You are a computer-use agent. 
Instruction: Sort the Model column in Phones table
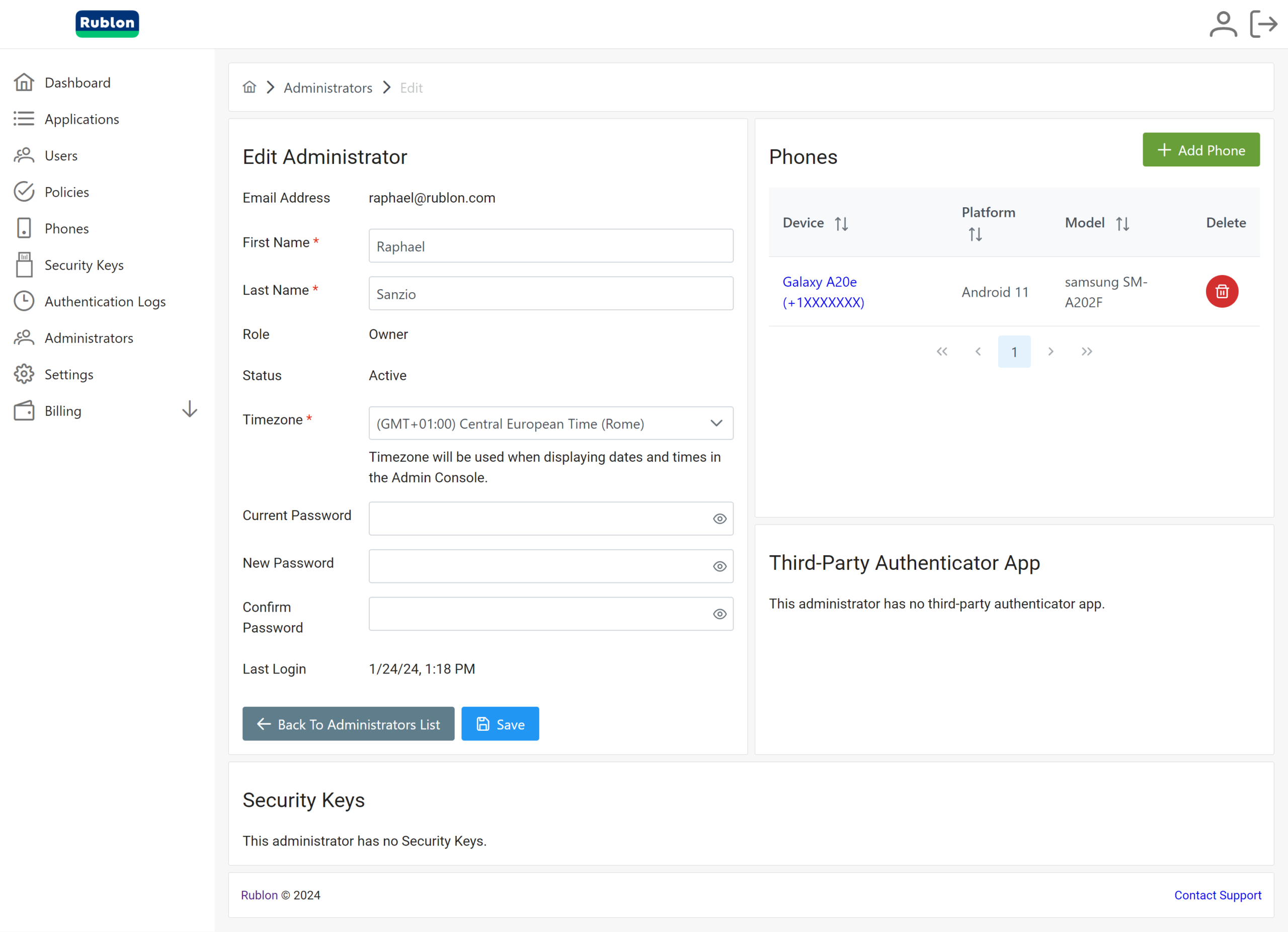point(1122,223)
